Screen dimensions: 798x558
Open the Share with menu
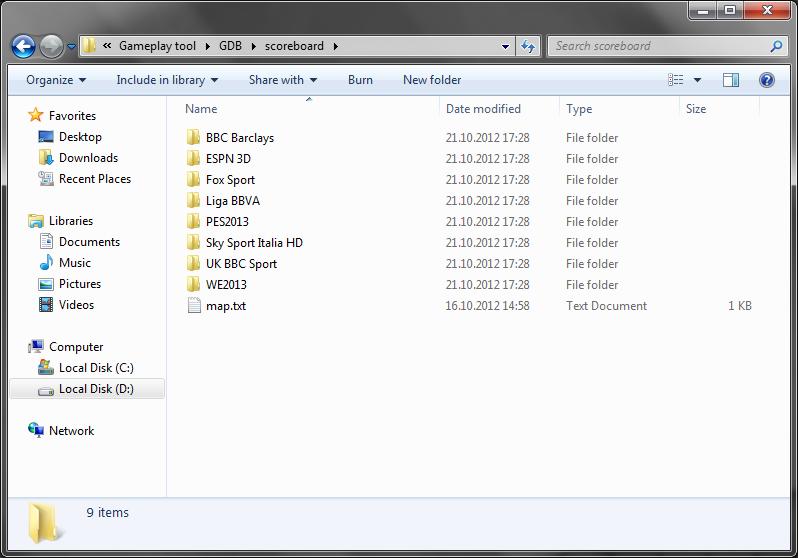pos(282,80)
